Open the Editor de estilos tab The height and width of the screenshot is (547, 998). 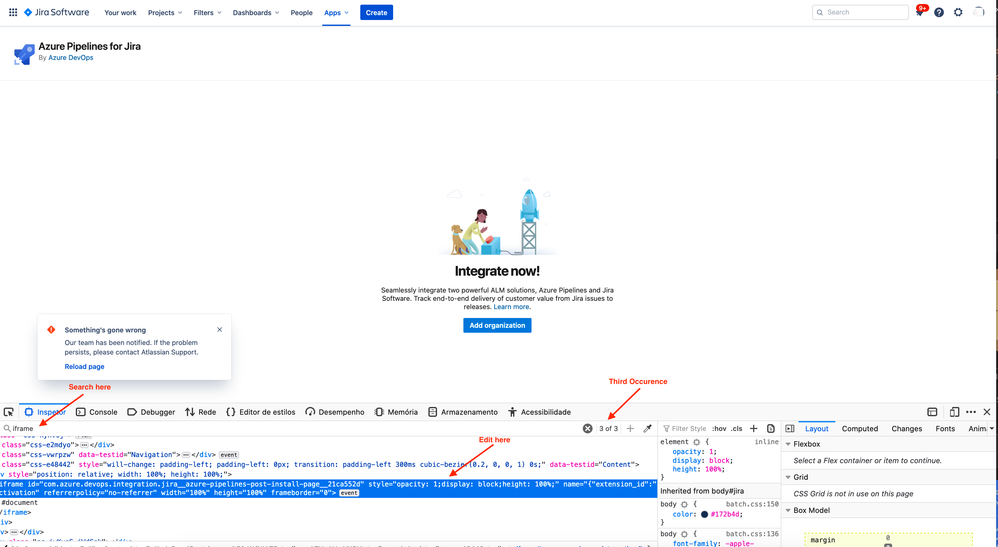[260, 412]
